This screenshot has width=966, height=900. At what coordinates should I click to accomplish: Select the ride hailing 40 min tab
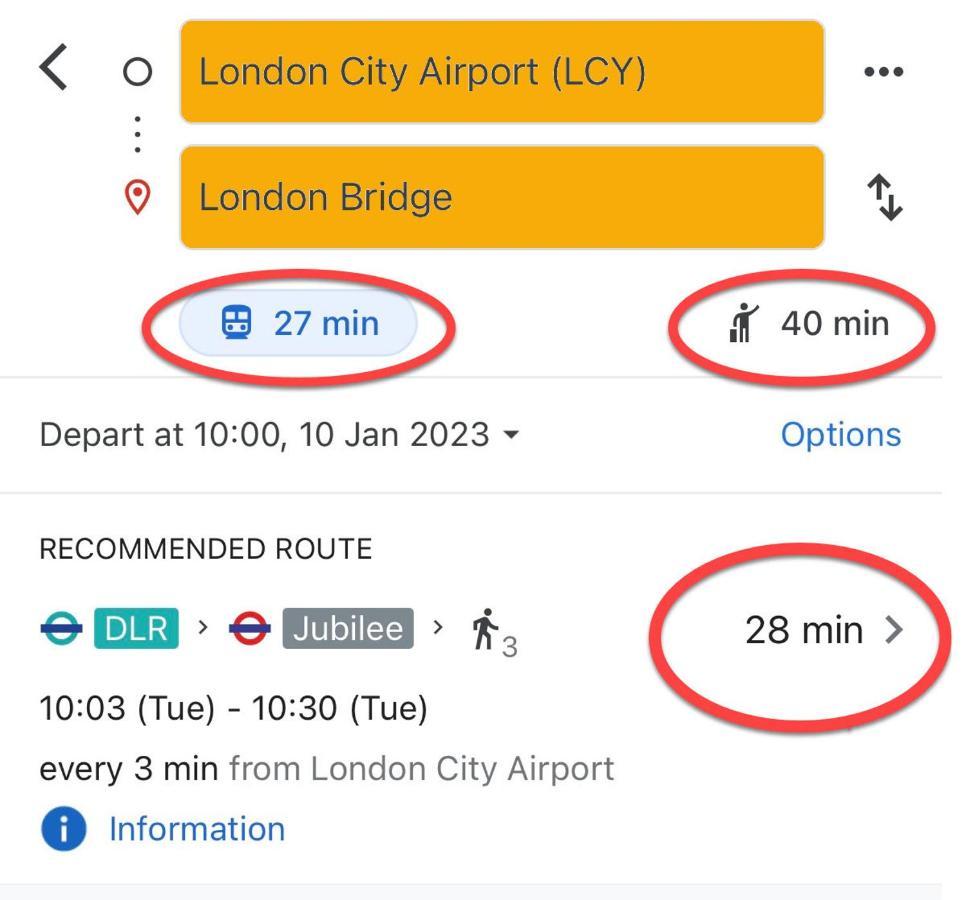pyautogui.click(x=808, y=323)
